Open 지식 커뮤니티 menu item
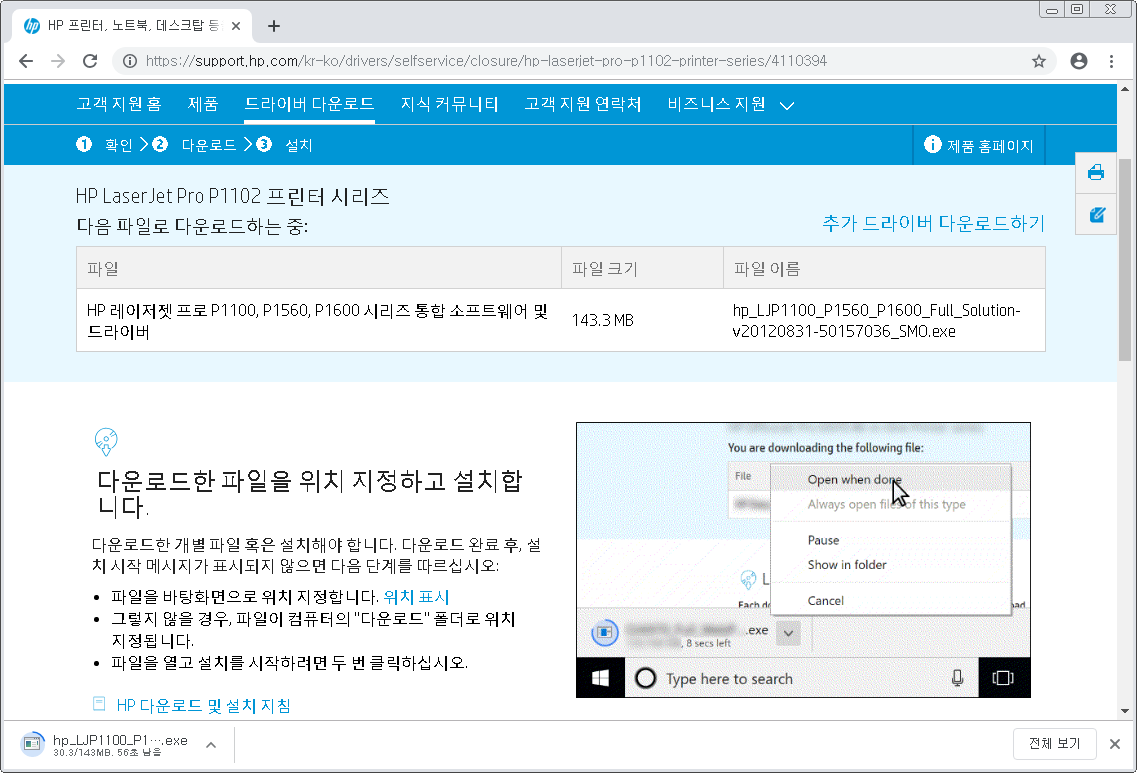The image size is (1137, 773). [x=450, y=104]
